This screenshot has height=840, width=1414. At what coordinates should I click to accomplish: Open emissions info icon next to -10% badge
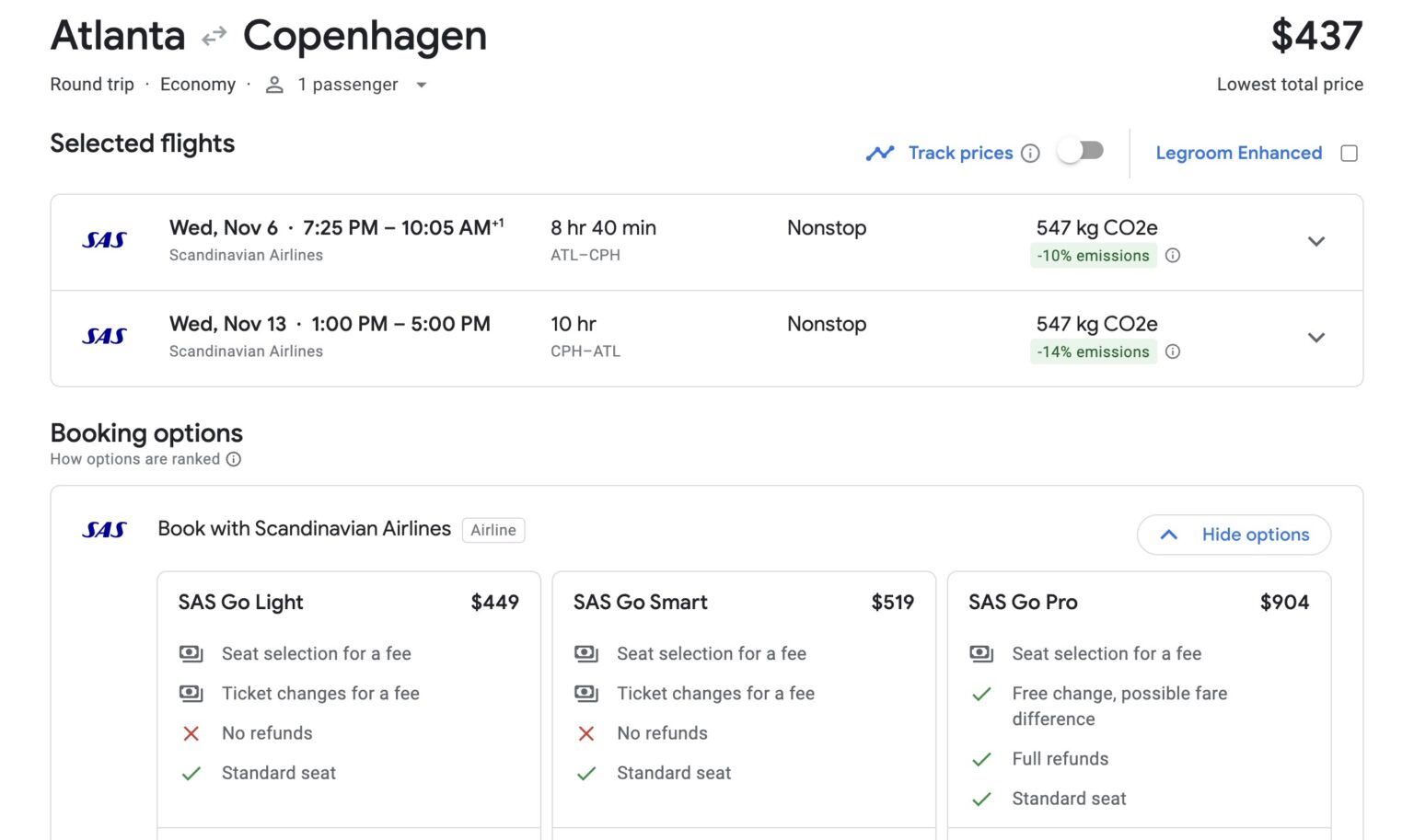coord(1173,256)
